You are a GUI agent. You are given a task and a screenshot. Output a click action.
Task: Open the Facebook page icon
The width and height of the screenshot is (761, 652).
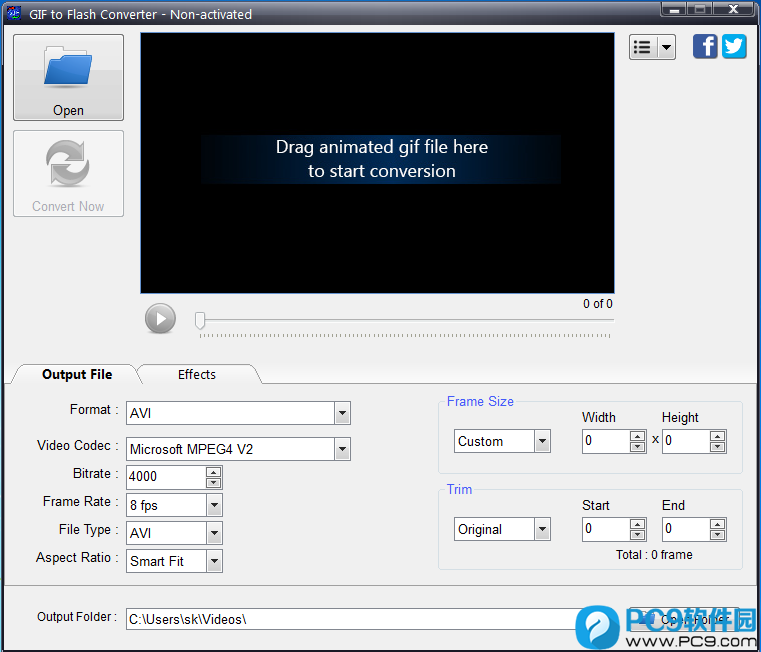click(x=705, y=46)
